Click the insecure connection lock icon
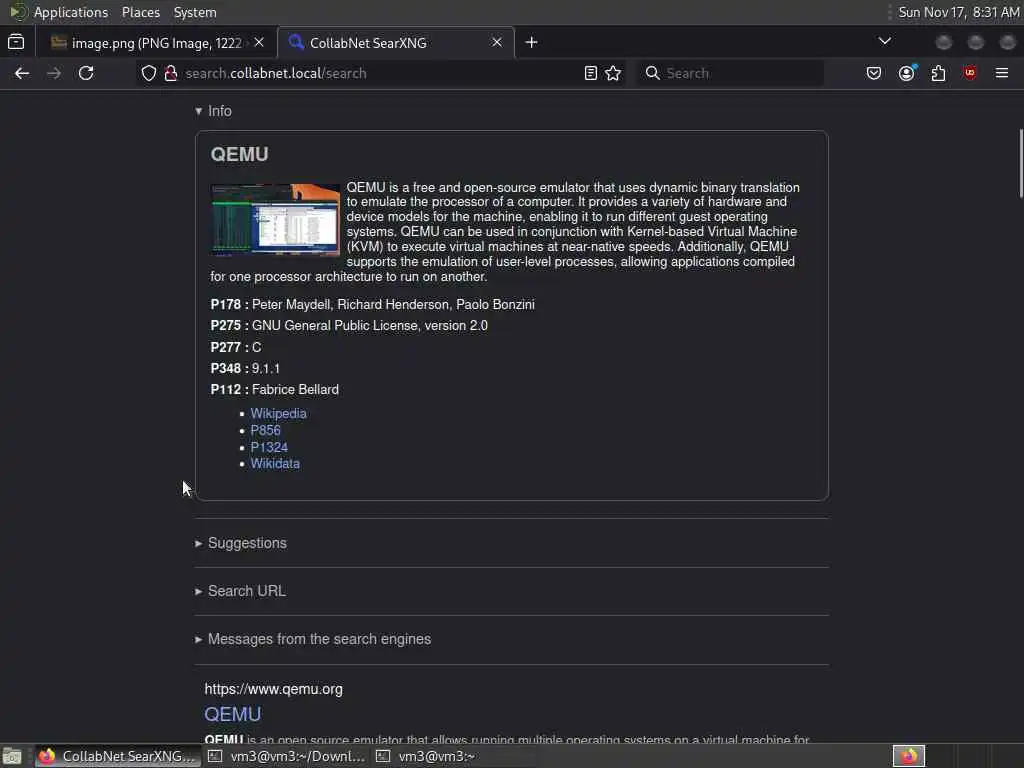This screenshot has height=768, width=1024. pyautogui.click(x=170, y=73)
